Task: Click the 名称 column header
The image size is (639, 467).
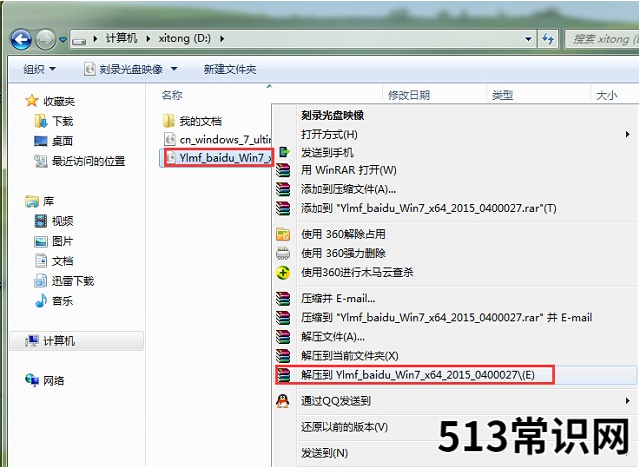Action: (172, 95)
